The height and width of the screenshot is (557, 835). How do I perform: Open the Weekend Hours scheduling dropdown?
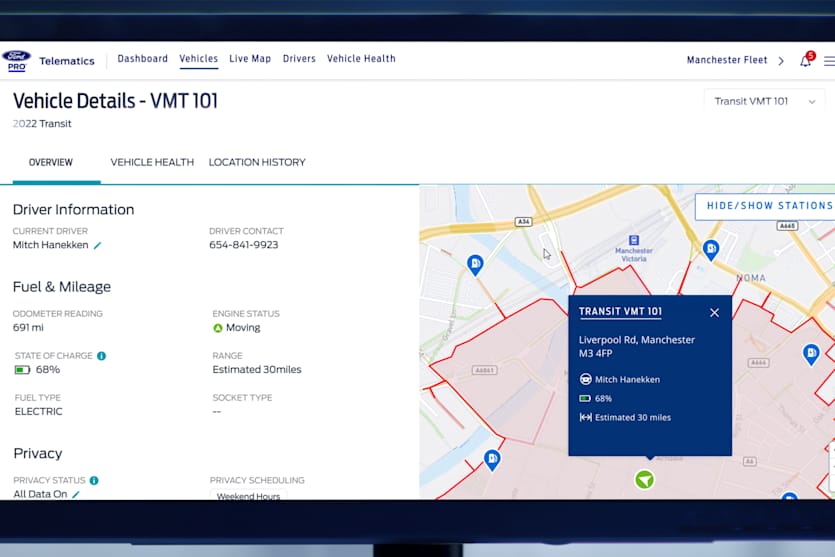248,495
